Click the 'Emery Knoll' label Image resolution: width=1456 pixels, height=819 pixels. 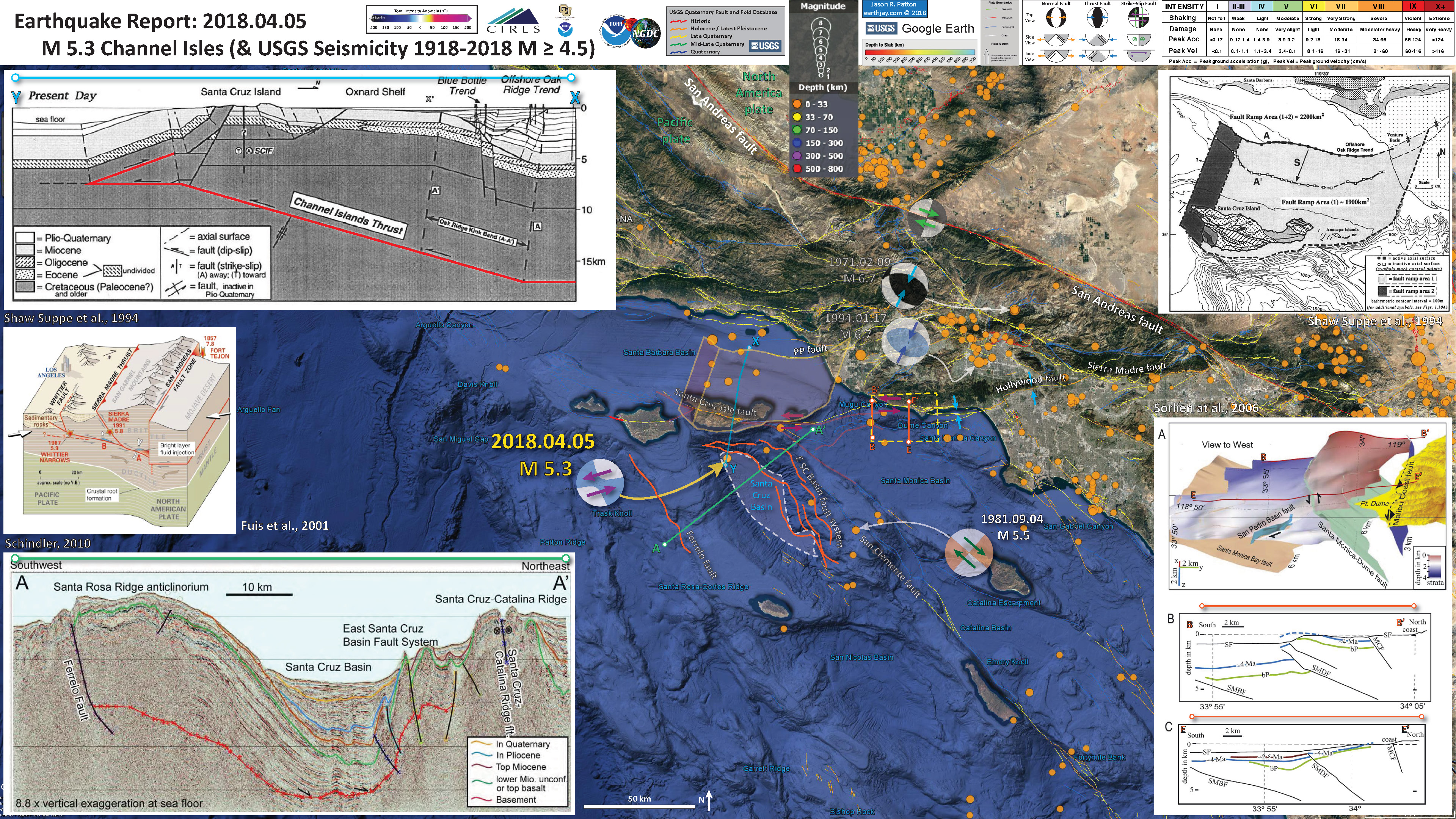point(1008,661)
